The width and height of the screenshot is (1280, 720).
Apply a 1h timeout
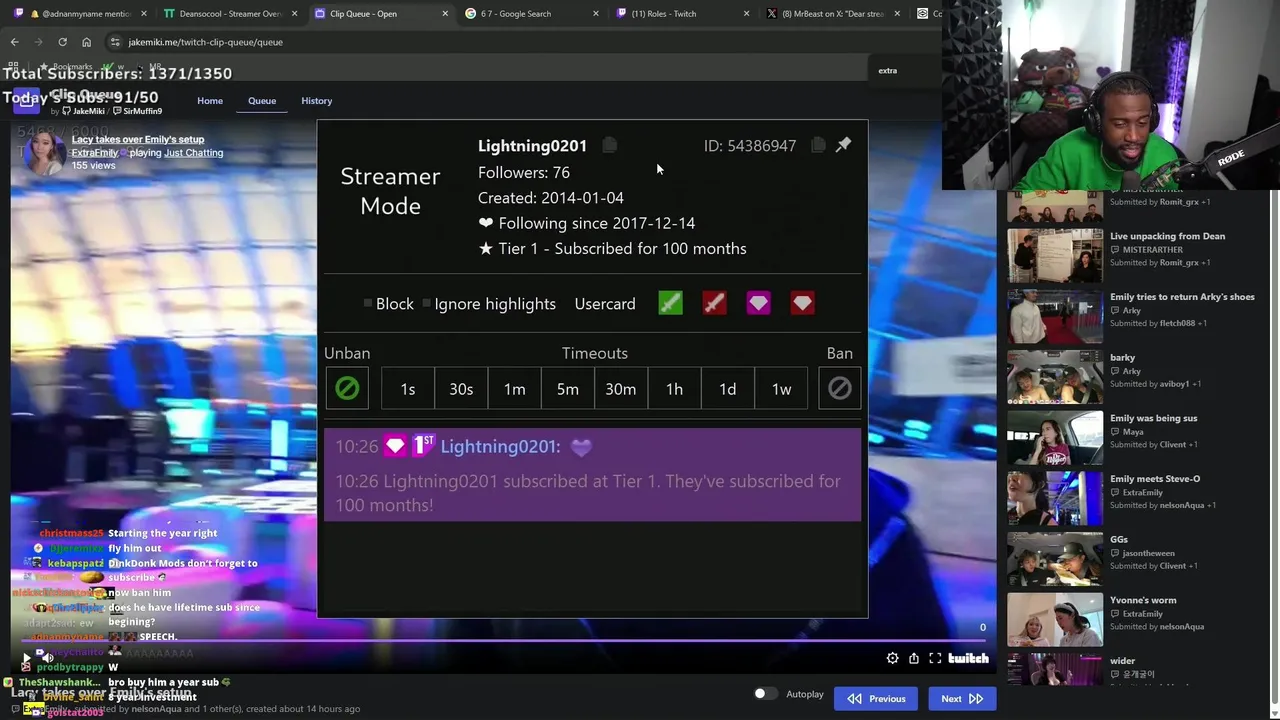tap(674, 389)
